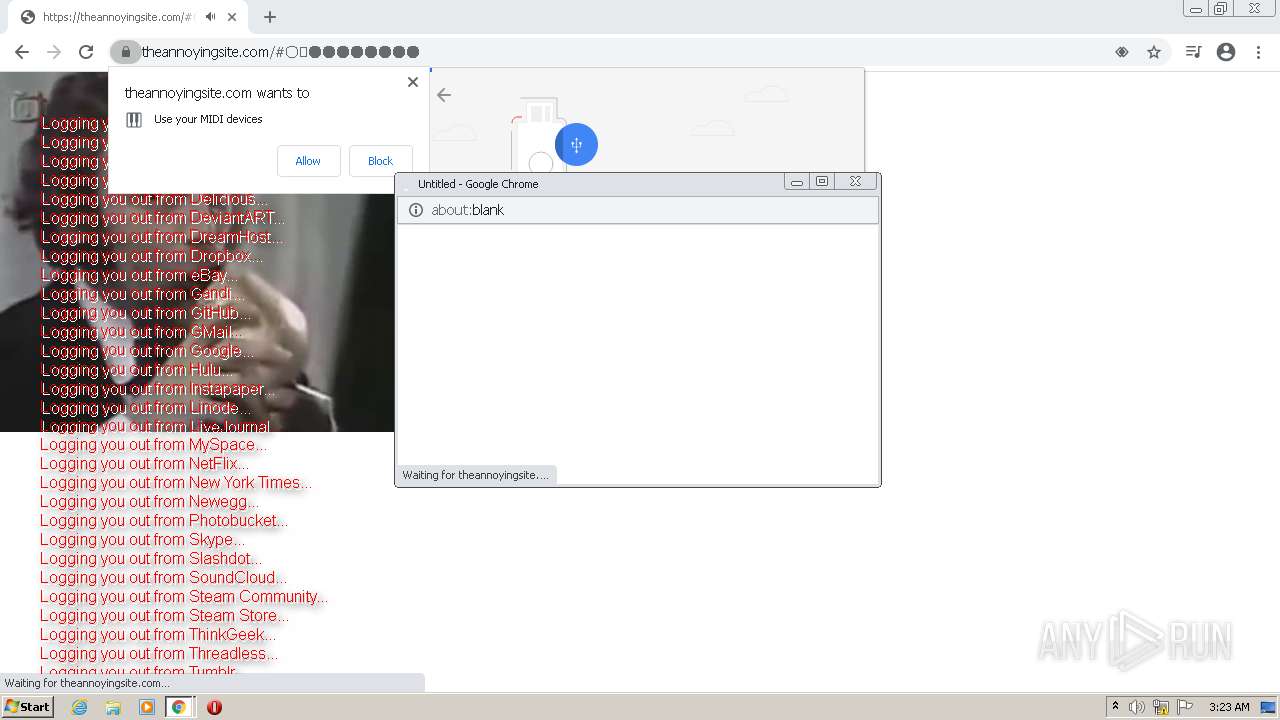Screen dimensions: 1280x720
Task: Bookmark this page with the star
Action: pos(1154,52)
